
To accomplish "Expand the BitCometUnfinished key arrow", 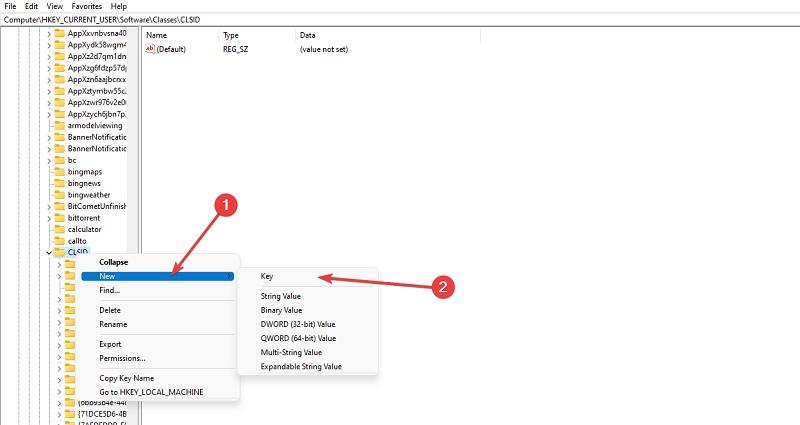I will 49,206.
